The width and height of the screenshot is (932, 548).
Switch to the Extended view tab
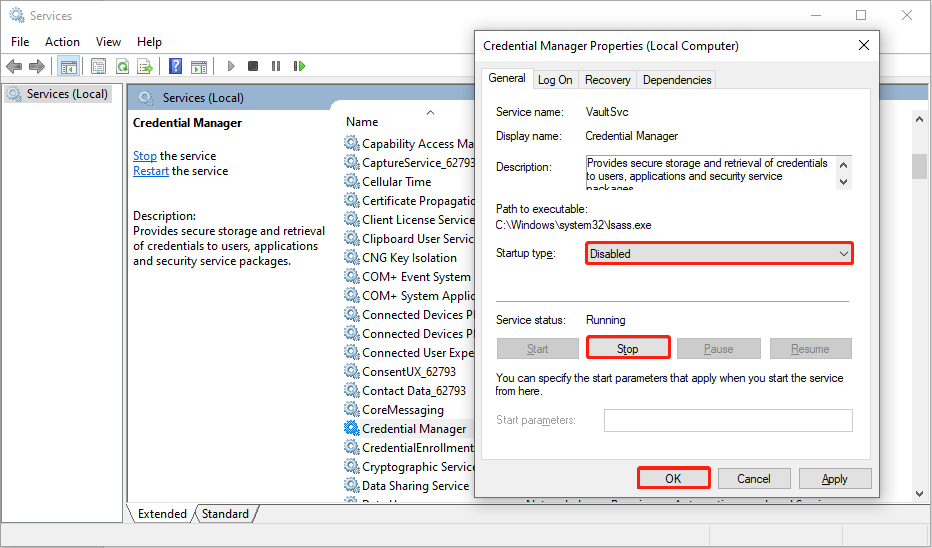point(162,514)
